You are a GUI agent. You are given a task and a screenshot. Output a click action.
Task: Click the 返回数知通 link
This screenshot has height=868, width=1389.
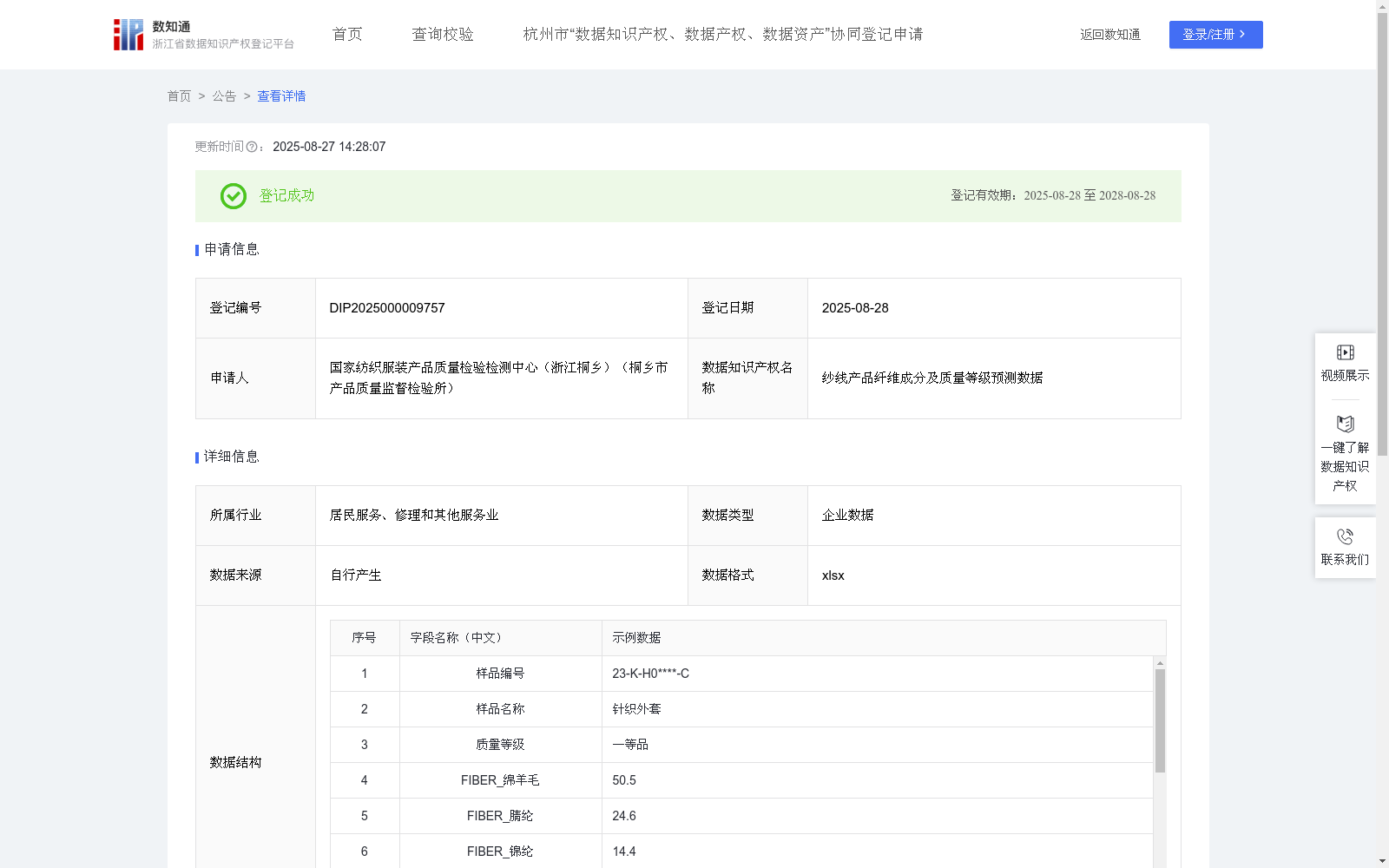tap(1110, 35)
